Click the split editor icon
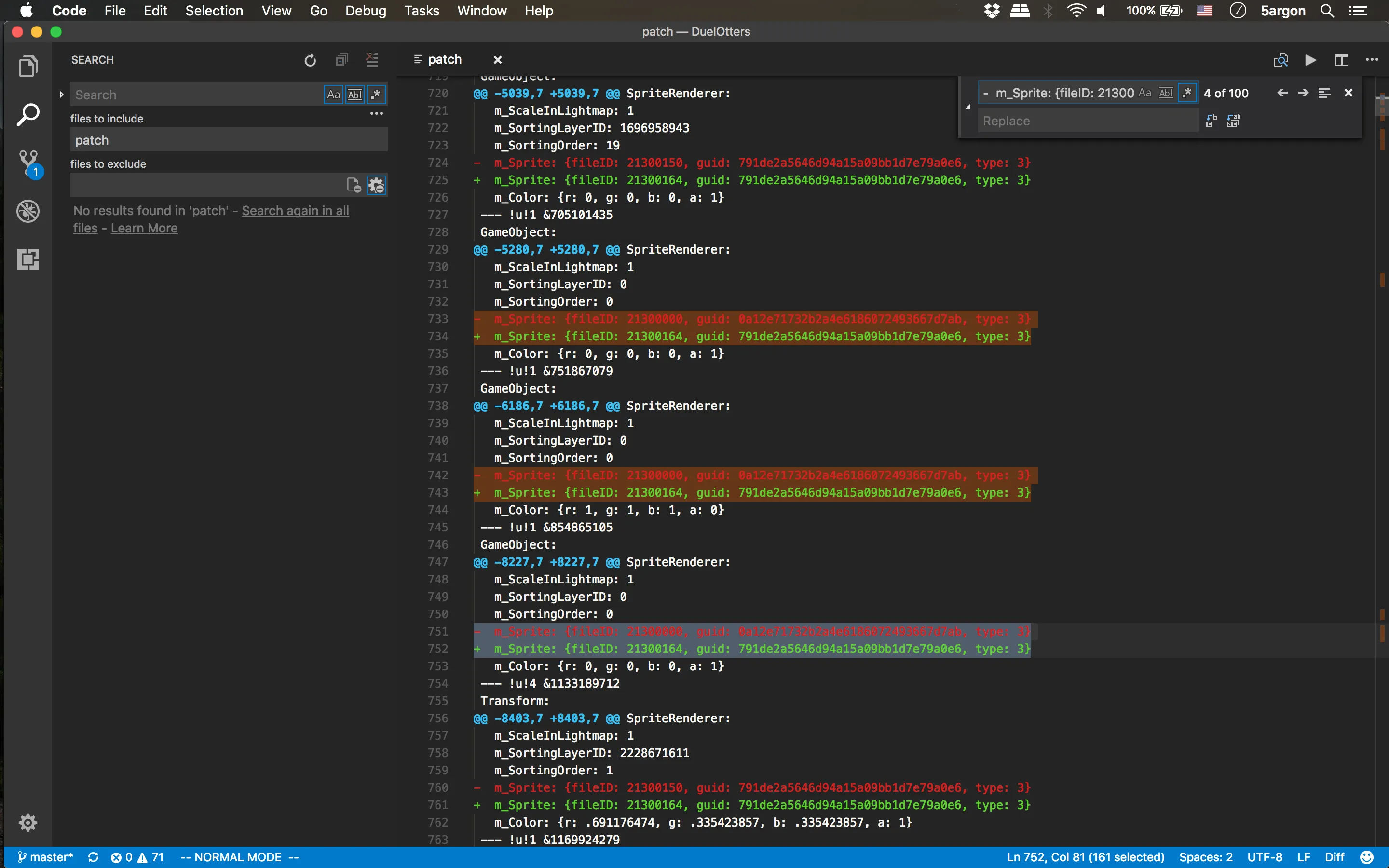The width and height of the screenshot is (1389, 868). tap(1341, 60)
